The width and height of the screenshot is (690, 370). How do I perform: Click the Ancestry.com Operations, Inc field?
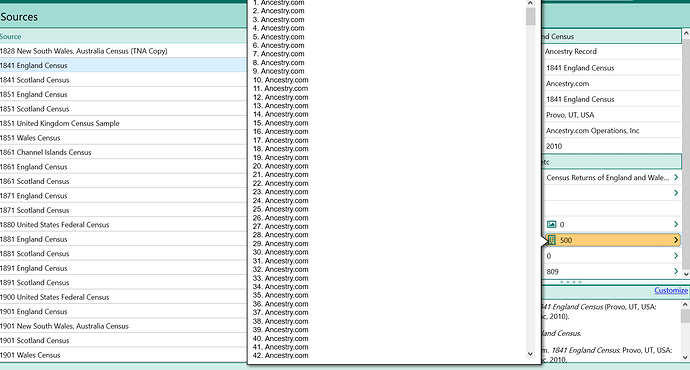pyautogui.click(x=612, y=131)
